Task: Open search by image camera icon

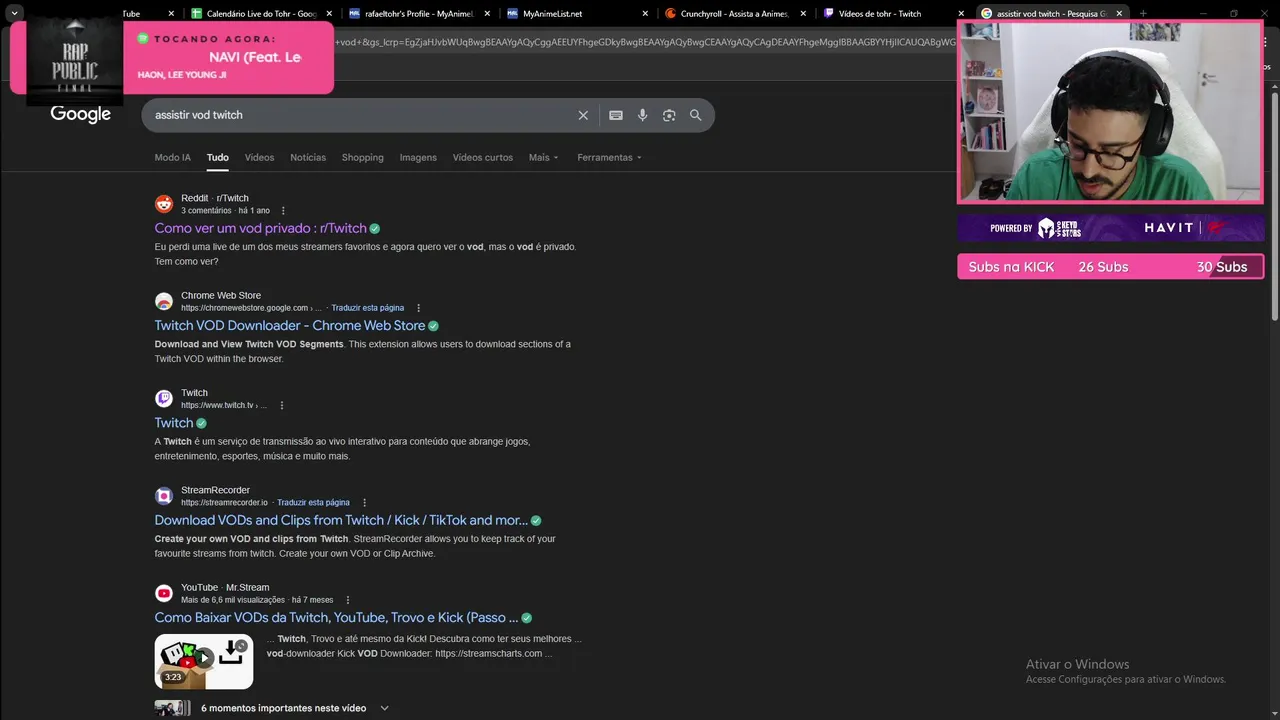Action: pyautogui.click(x=669, y=115)
